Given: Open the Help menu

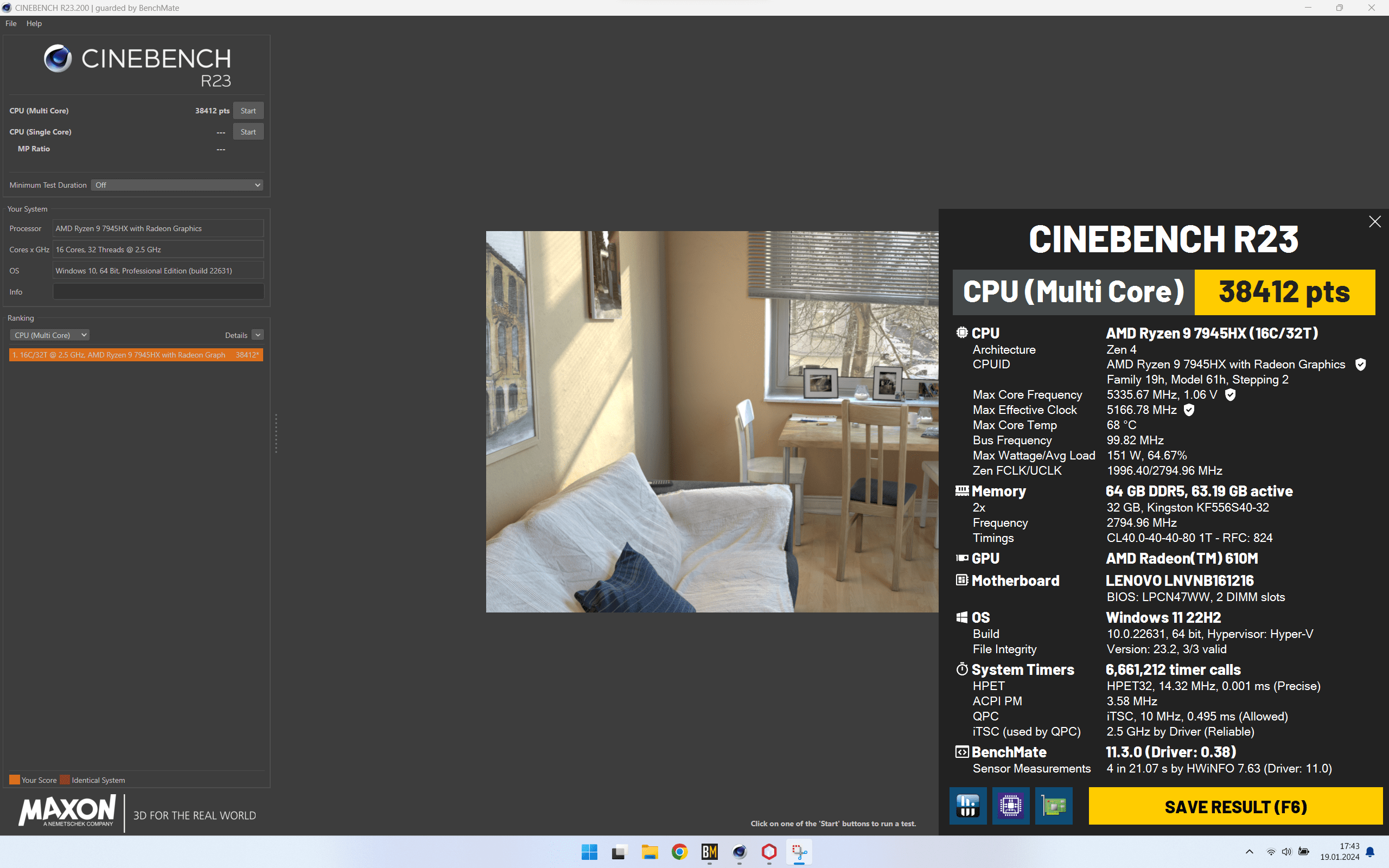Looking at the screenshot, I should tap(34, 23).
